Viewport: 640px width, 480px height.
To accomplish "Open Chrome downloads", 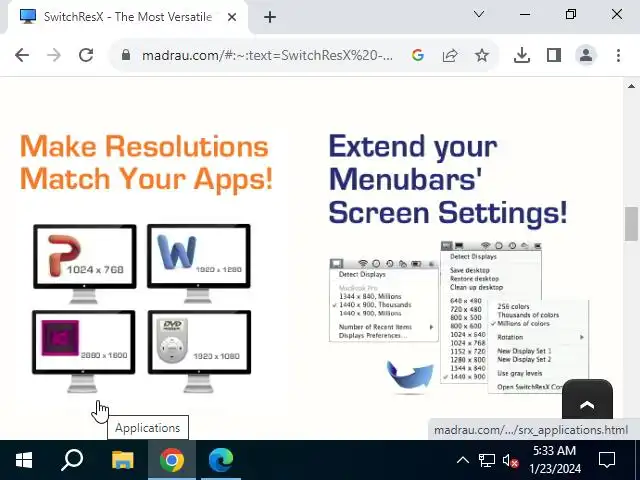I will [x=522, y=55].
